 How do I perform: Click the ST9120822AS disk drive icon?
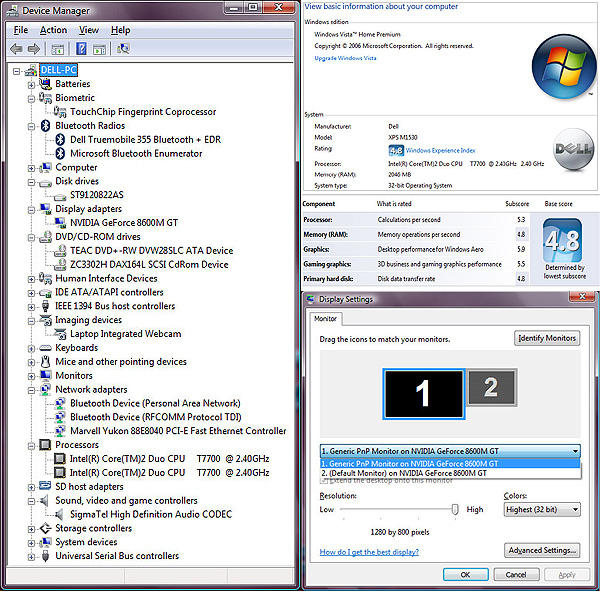(60, 197)
